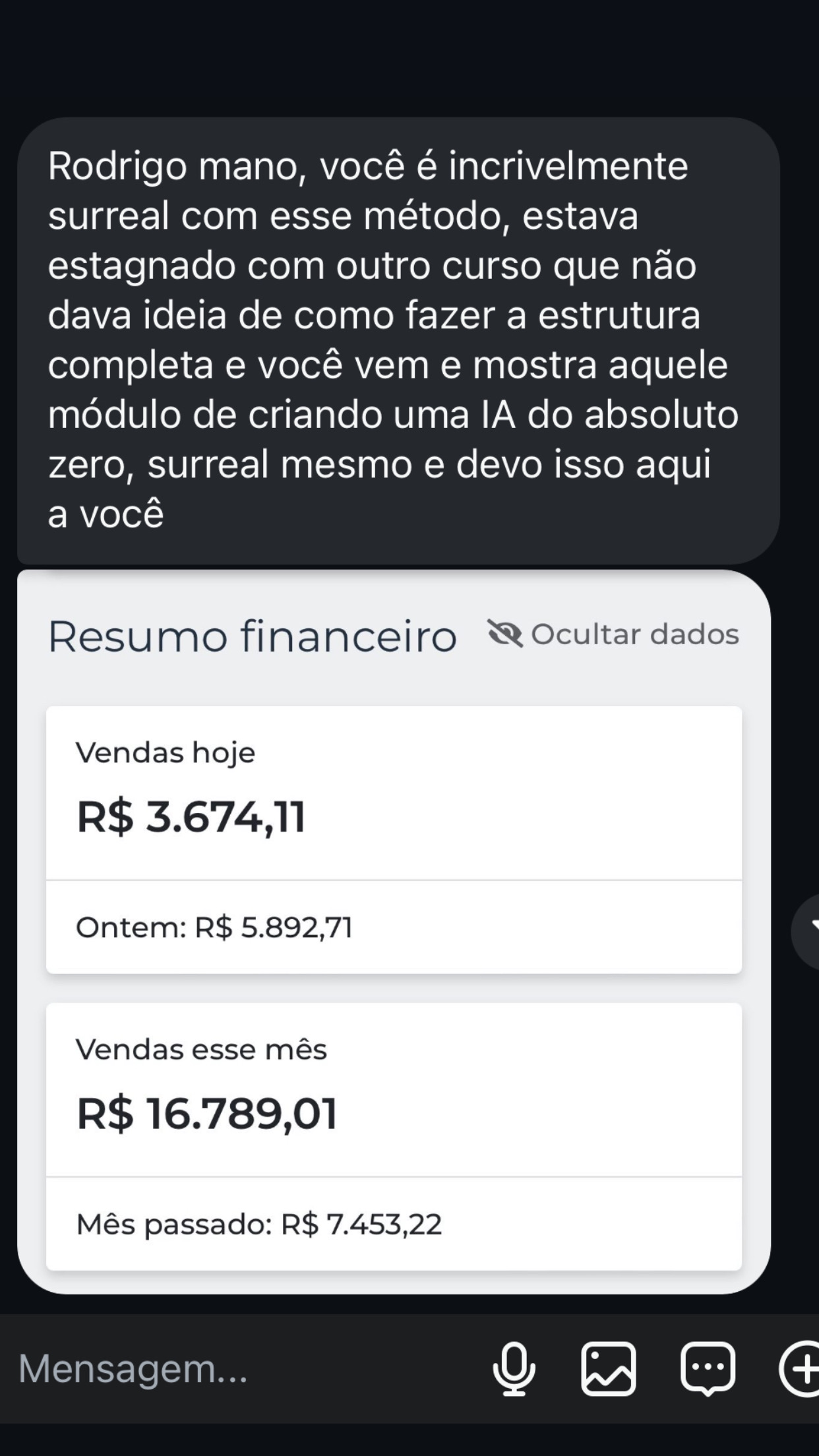Click the Mês passado: R$ 7.453,22 row

tap(394, 1224)
